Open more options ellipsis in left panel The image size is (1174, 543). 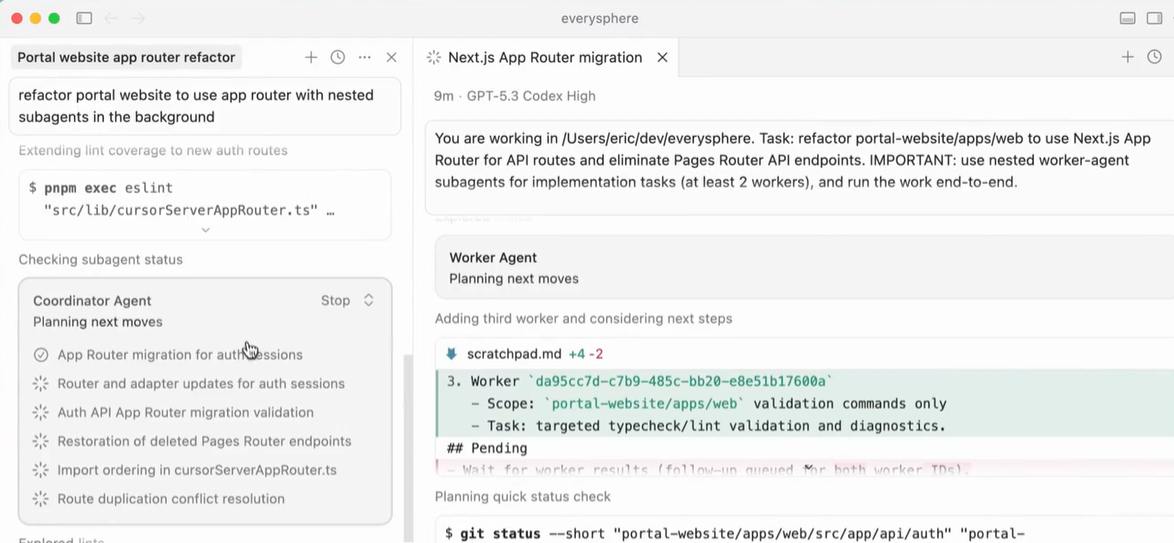(365, 57)
